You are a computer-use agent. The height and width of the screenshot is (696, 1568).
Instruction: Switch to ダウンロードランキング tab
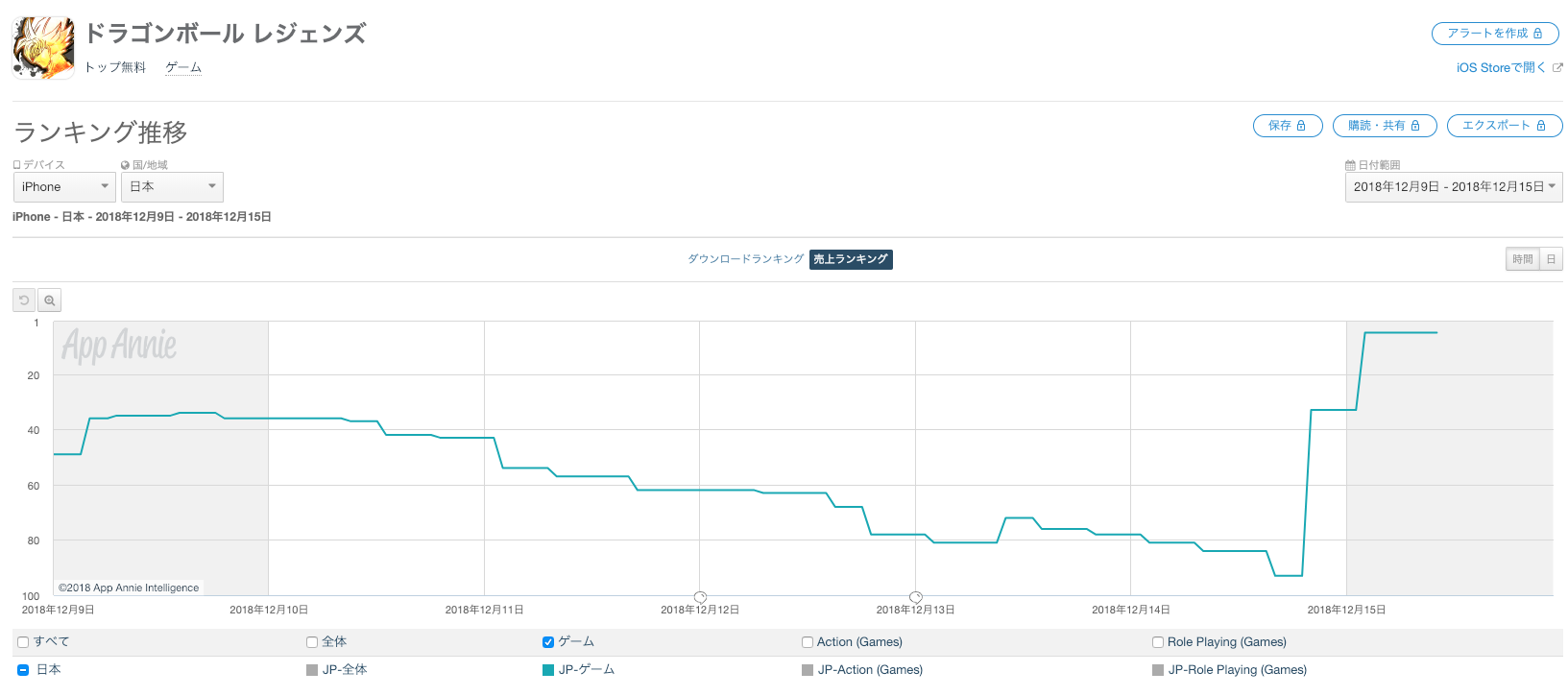point(745,259)
